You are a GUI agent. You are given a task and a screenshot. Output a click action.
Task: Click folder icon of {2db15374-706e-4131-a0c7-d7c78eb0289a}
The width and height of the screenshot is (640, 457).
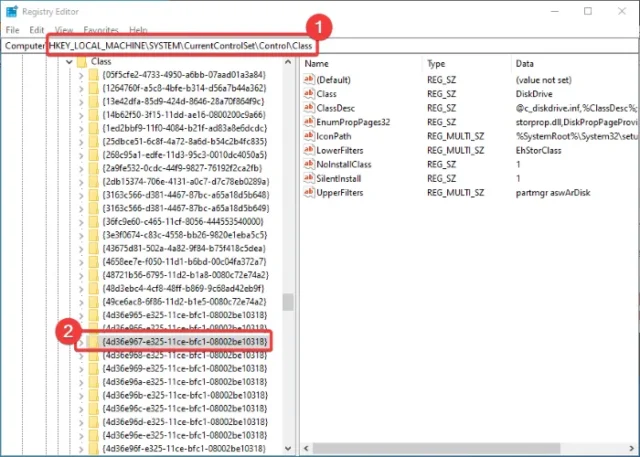point(94,182)
